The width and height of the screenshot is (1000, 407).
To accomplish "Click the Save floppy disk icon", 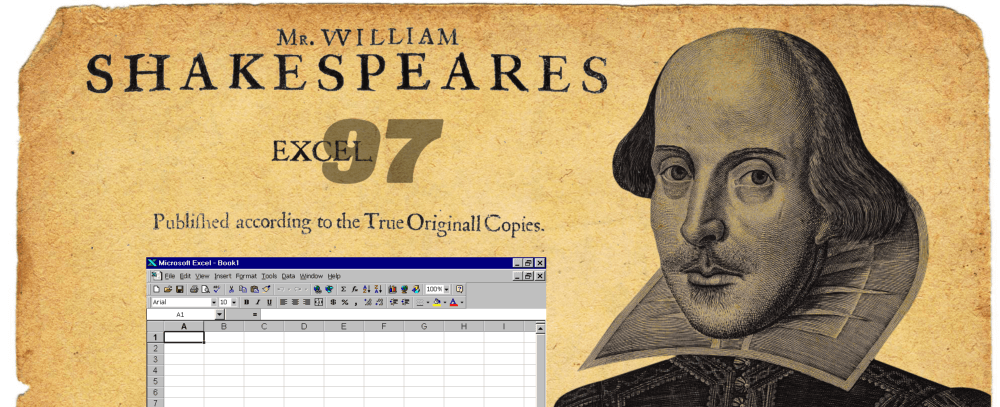I will [179, 290].
